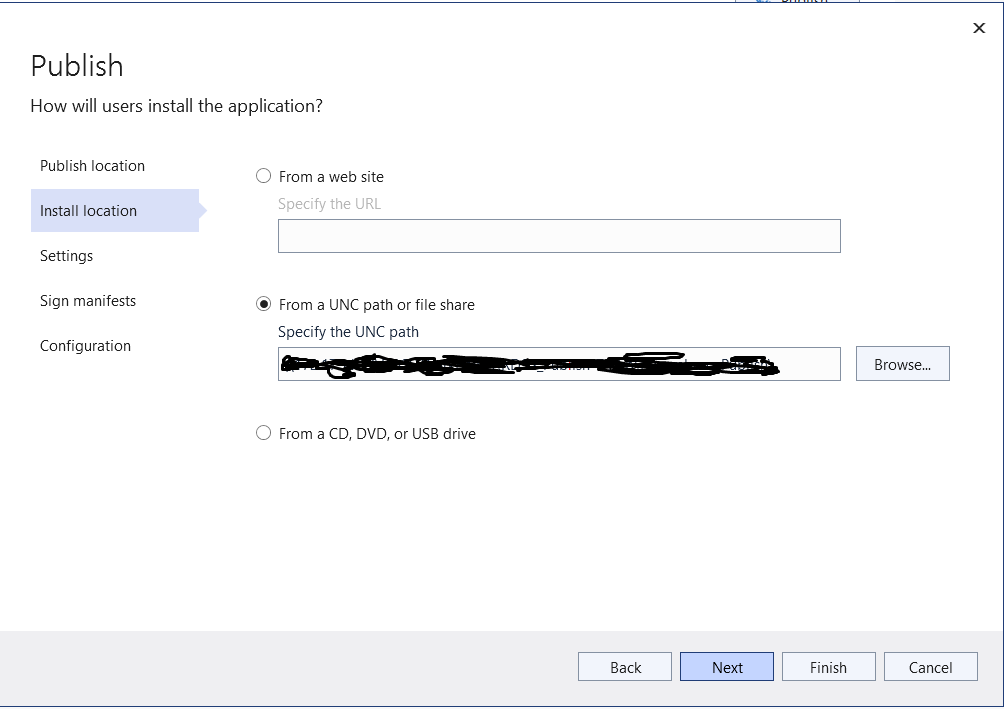Click the Back button
This screenshot has width=1004, height=709.
coord(624,666)
